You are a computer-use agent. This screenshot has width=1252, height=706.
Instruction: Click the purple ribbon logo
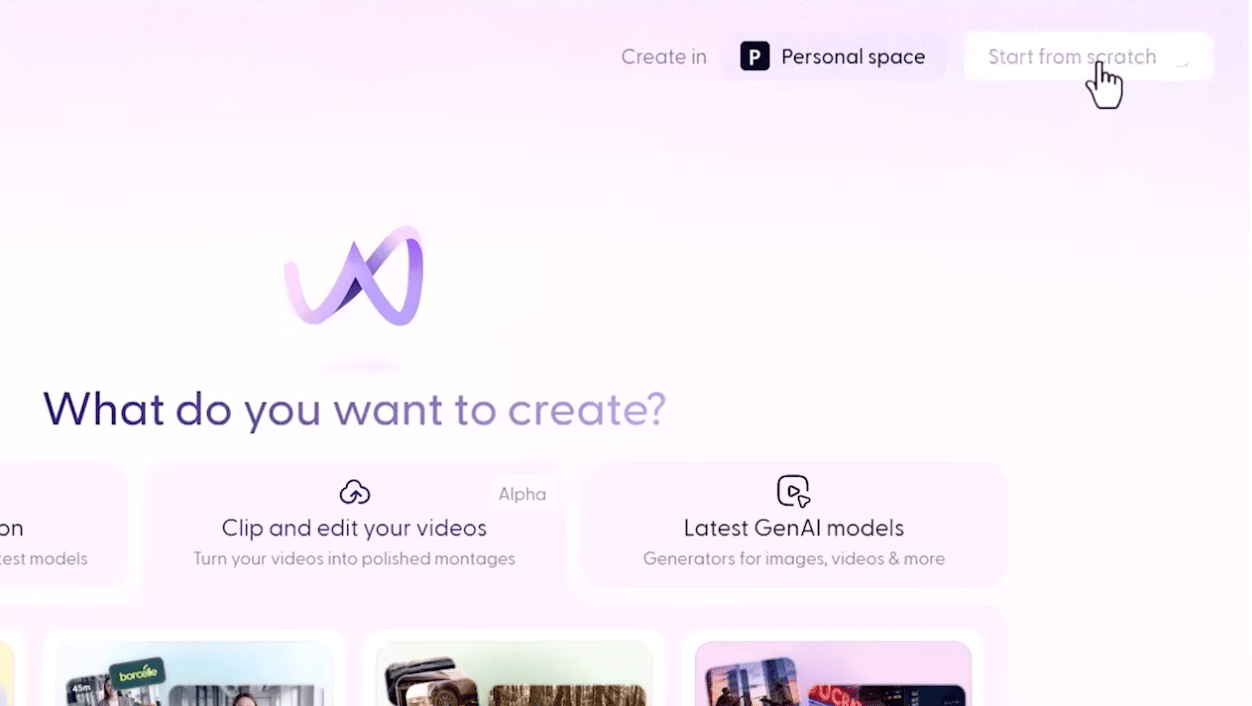point(354,276)
